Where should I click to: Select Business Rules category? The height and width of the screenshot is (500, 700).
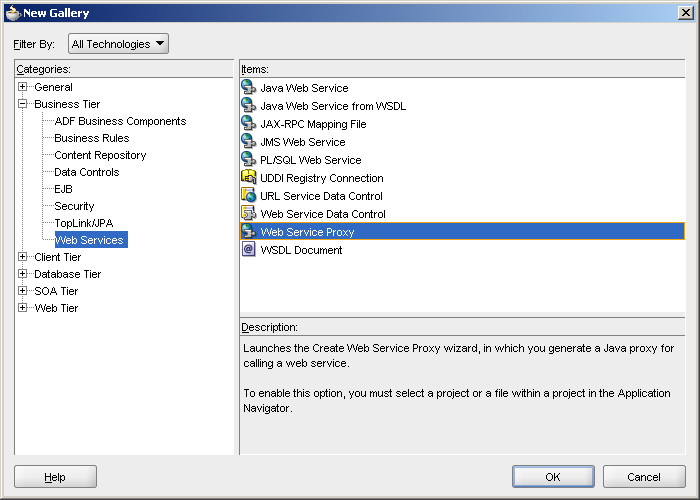point(92,138)
